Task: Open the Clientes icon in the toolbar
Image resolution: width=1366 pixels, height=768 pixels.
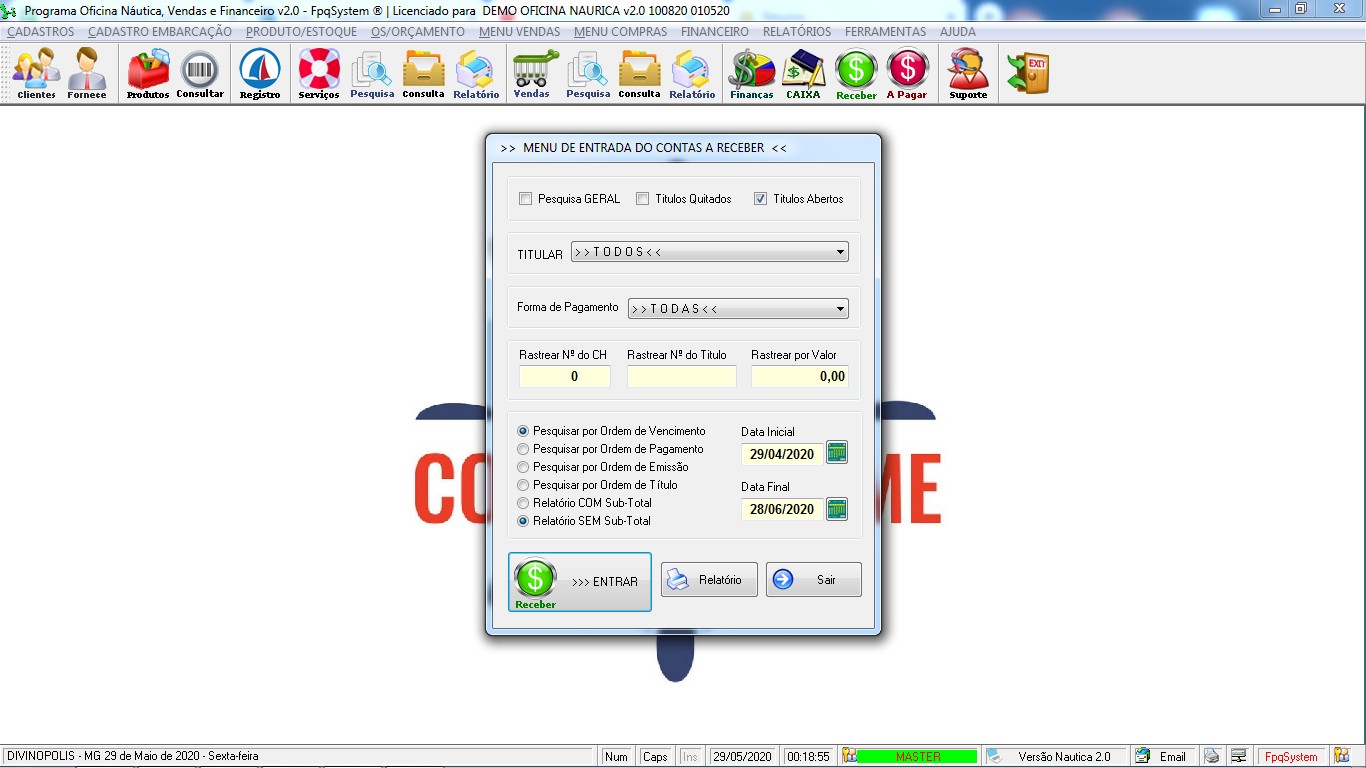Action: [x=36, y=74]
